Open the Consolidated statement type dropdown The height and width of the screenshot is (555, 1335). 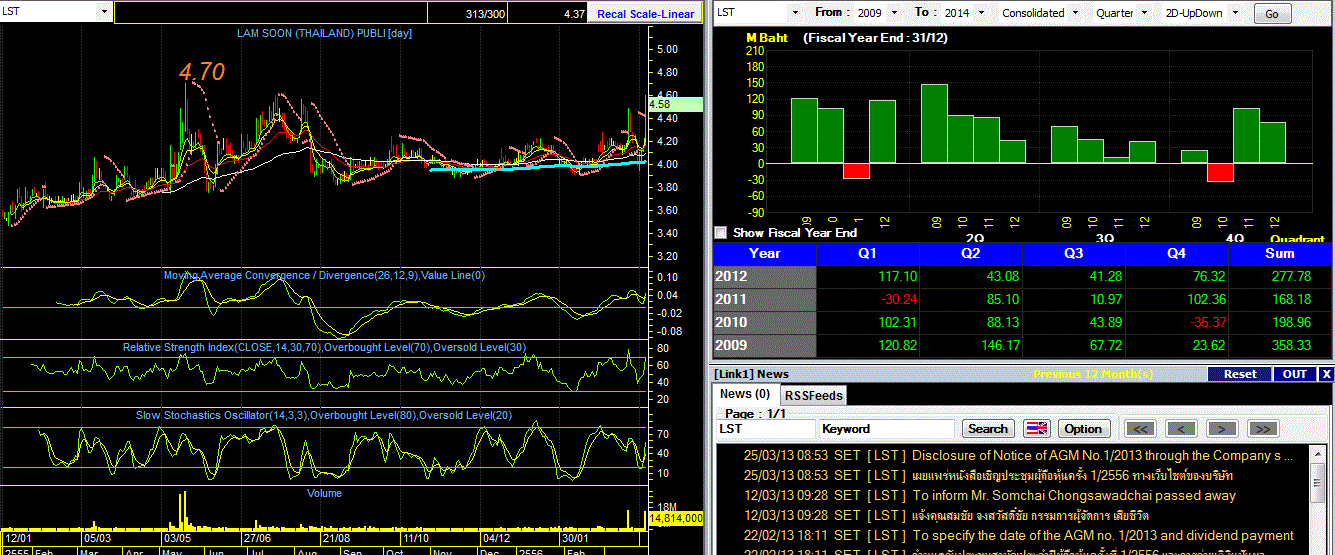pyautogui.click(x=1075, y=13)
